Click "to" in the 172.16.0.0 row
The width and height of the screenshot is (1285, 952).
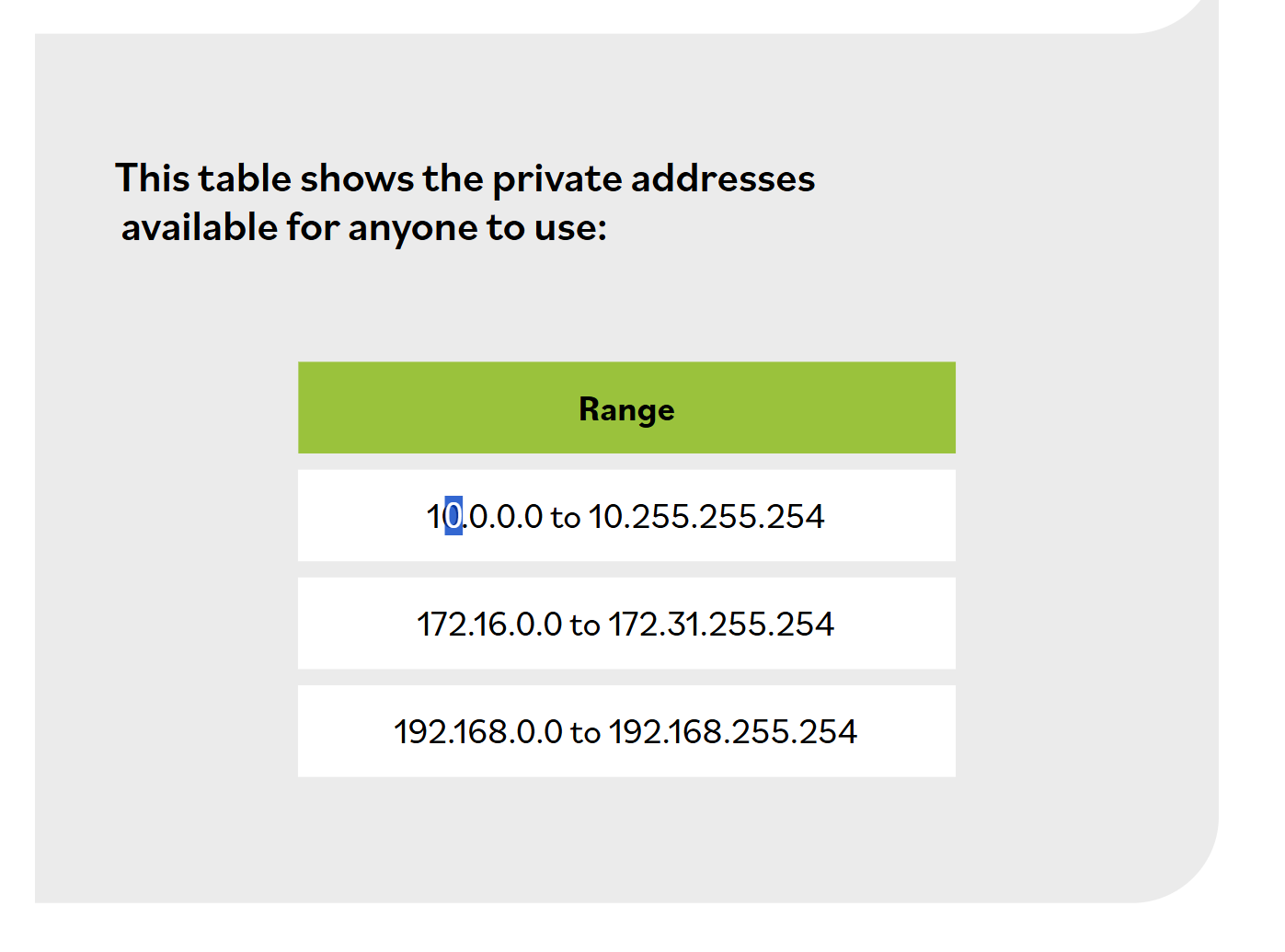tap(585, 625)
